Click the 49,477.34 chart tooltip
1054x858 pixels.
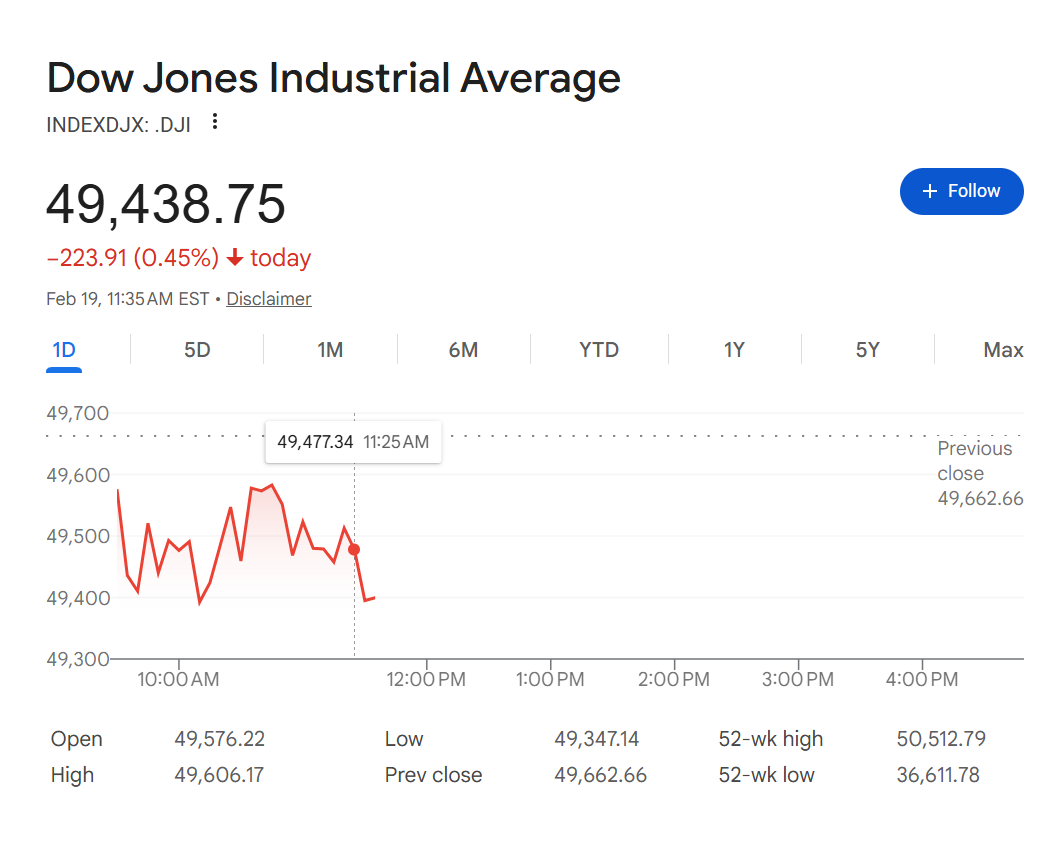click(x=353, y=442)
